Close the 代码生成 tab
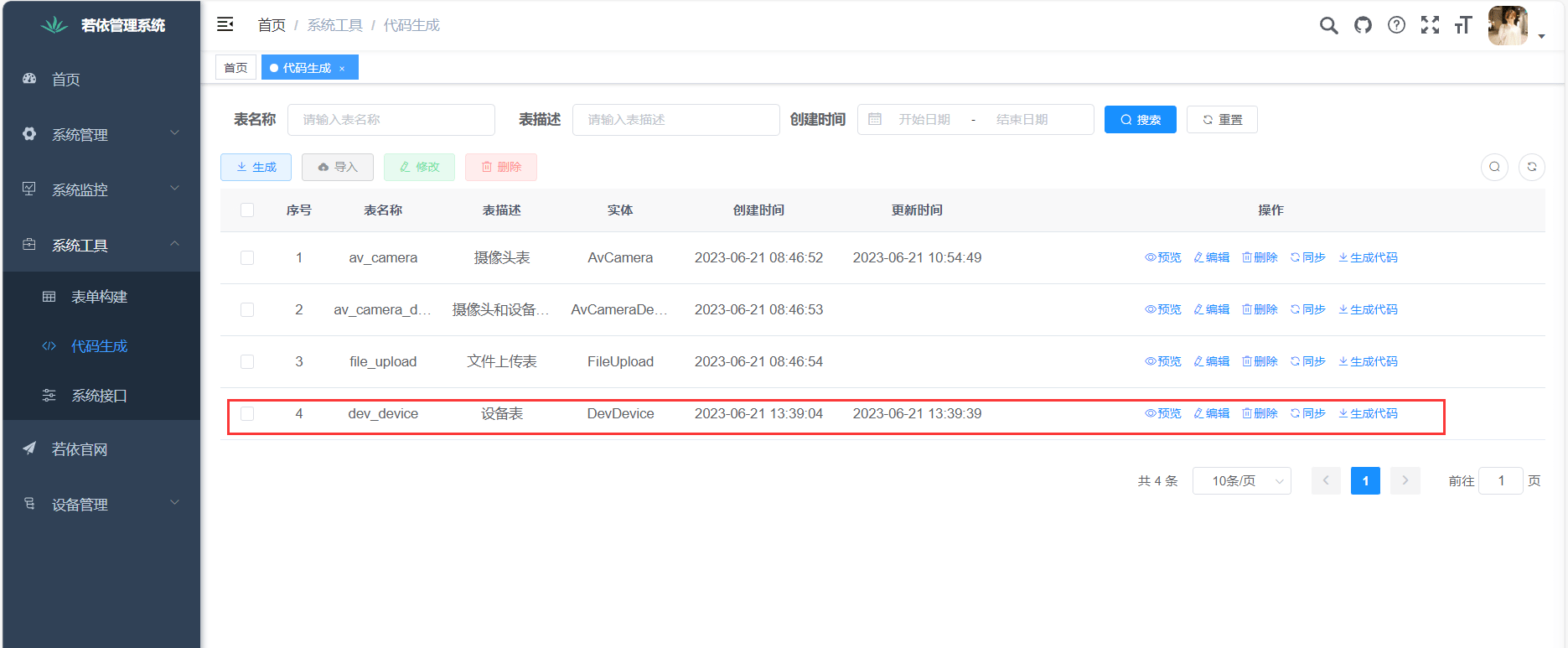This screenshot has height=648, width=1568. pyautogui.click(x=342, y=69)
